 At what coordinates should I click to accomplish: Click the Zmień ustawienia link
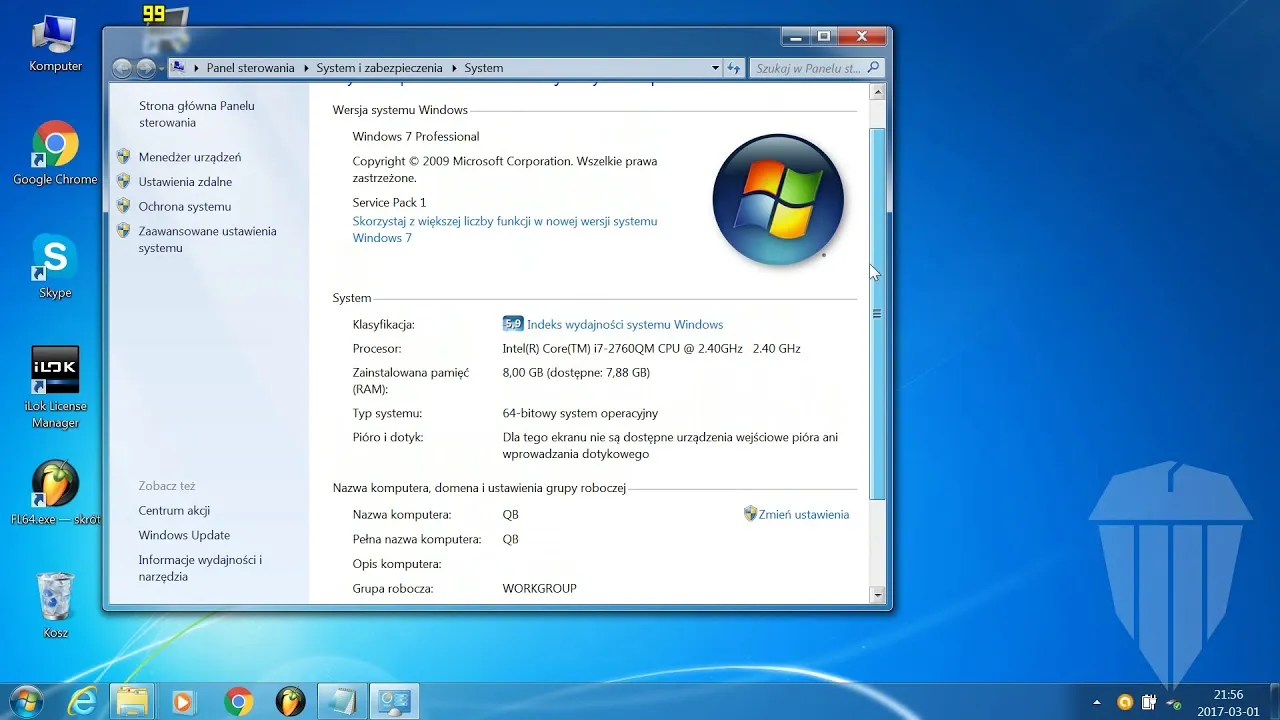click(806, 514)
